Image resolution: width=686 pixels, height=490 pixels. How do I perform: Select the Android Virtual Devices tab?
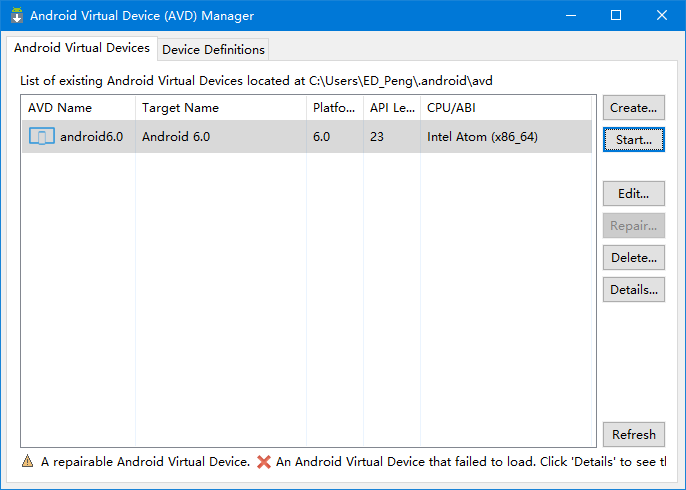coord(82,48)
